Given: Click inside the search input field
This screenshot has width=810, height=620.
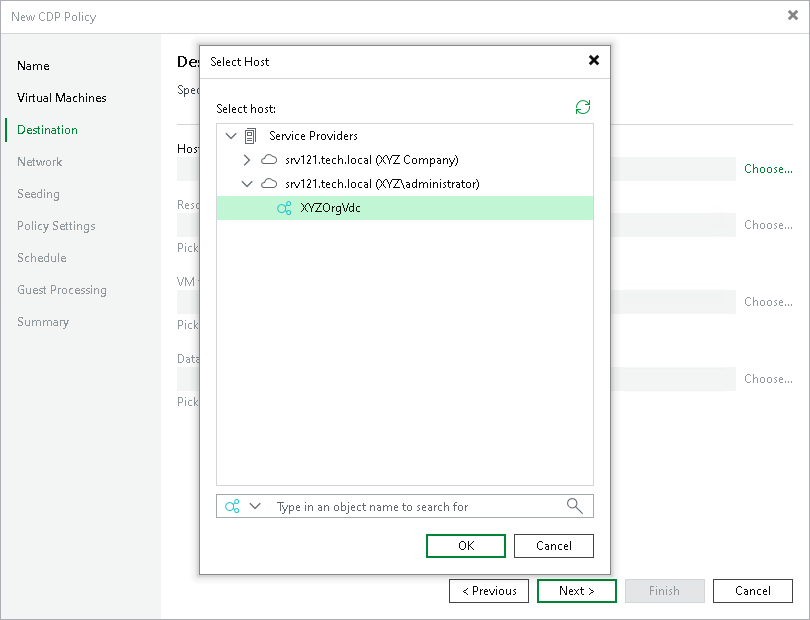Looking at the screenshot, I should (400, 506).
